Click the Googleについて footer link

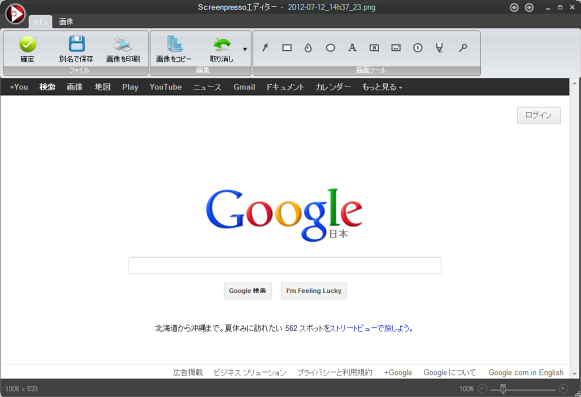coord(449,372)
